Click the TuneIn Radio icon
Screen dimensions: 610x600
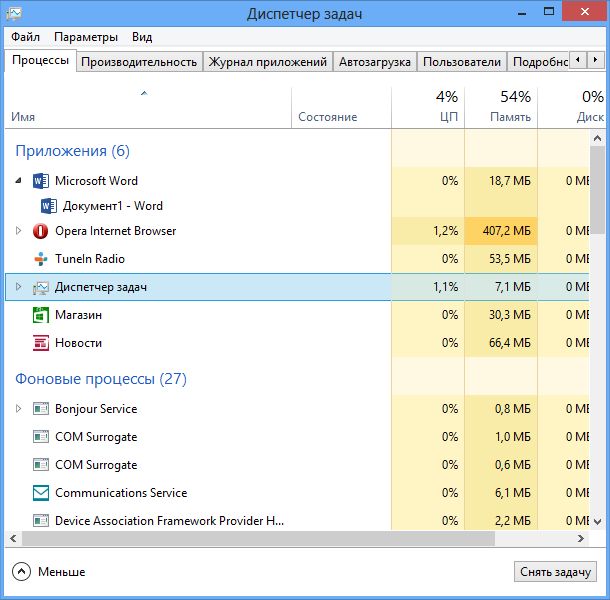[x=41, y=259]
